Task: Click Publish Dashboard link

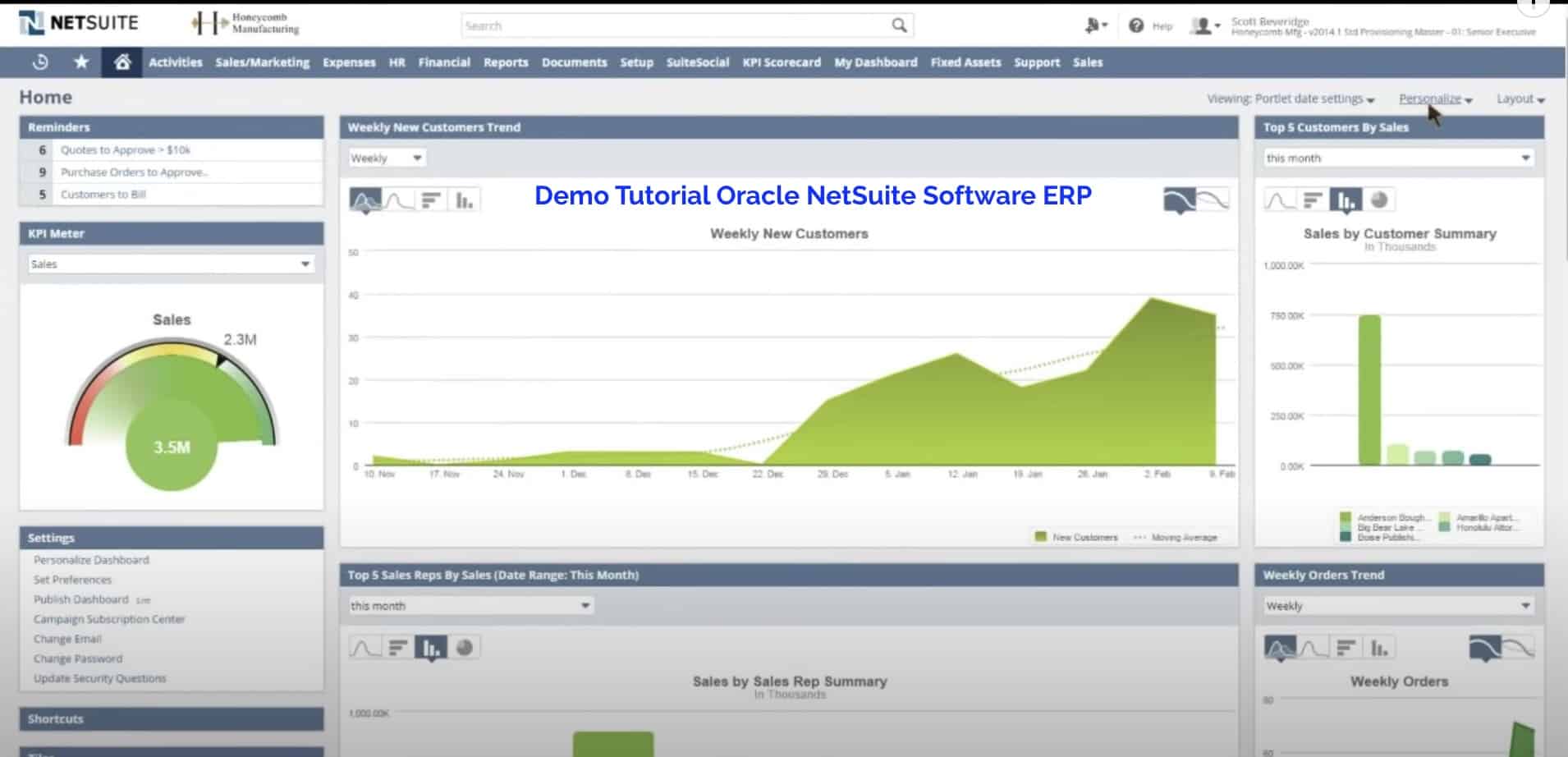Action: (80, 599)
